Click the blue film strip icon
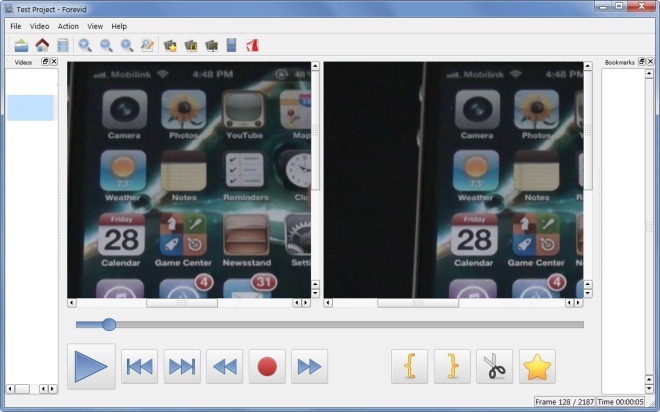The image size is (660, 412). tap(232, 45)
